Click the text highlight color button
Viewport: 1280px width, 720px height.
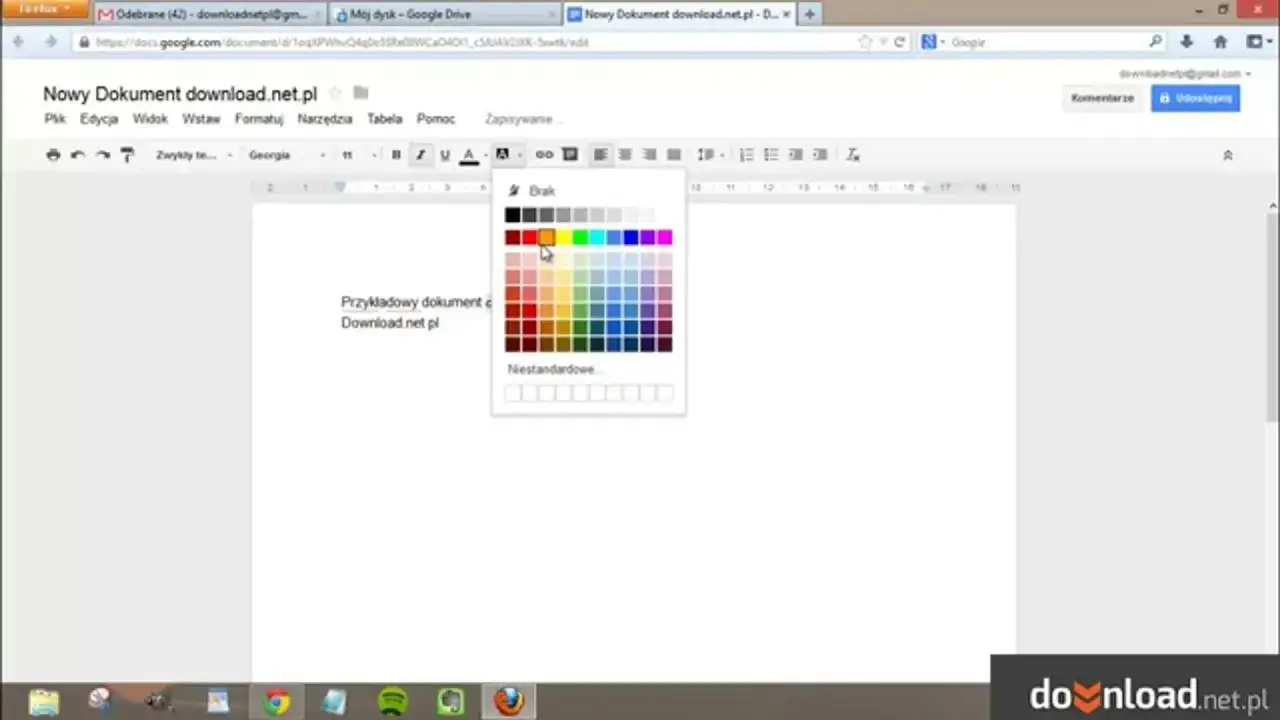coord(503,155)
